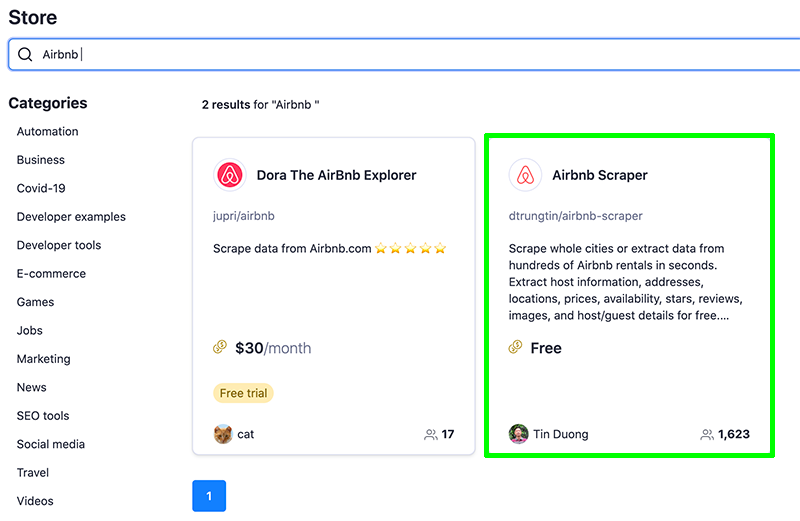Image resolution: width=800 pixels, height=521 pixels.
Task: Click the Scrape whole cities description text
Action: pyautogui.click(x=626, y=282)
